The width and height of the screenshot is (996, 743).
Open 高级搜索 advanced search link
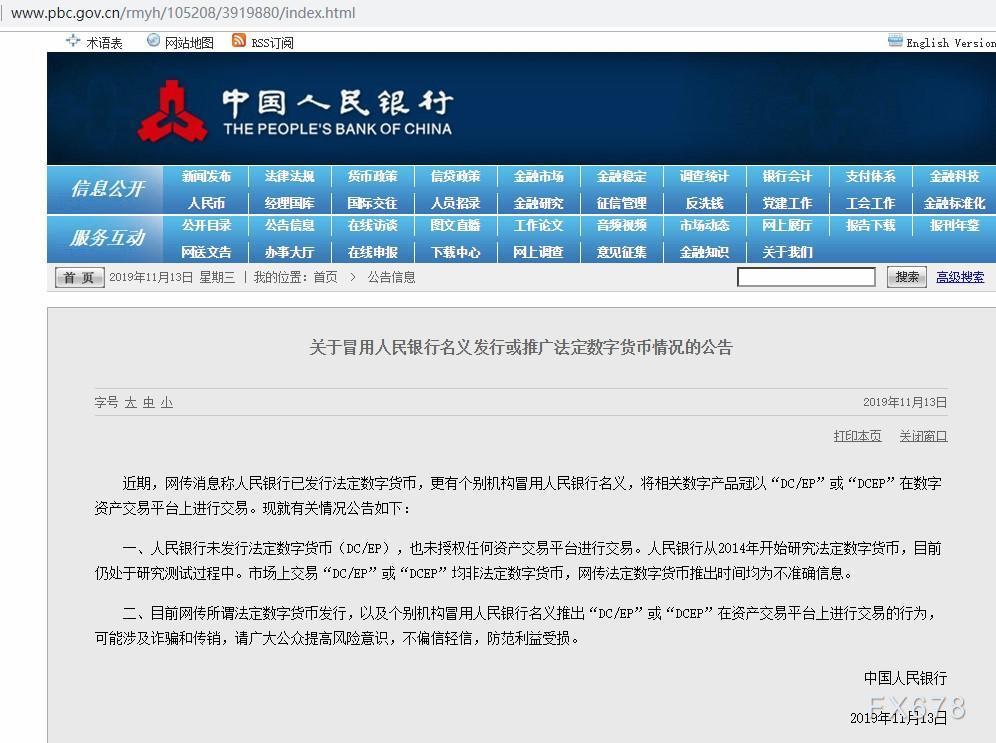coord(960,278)
